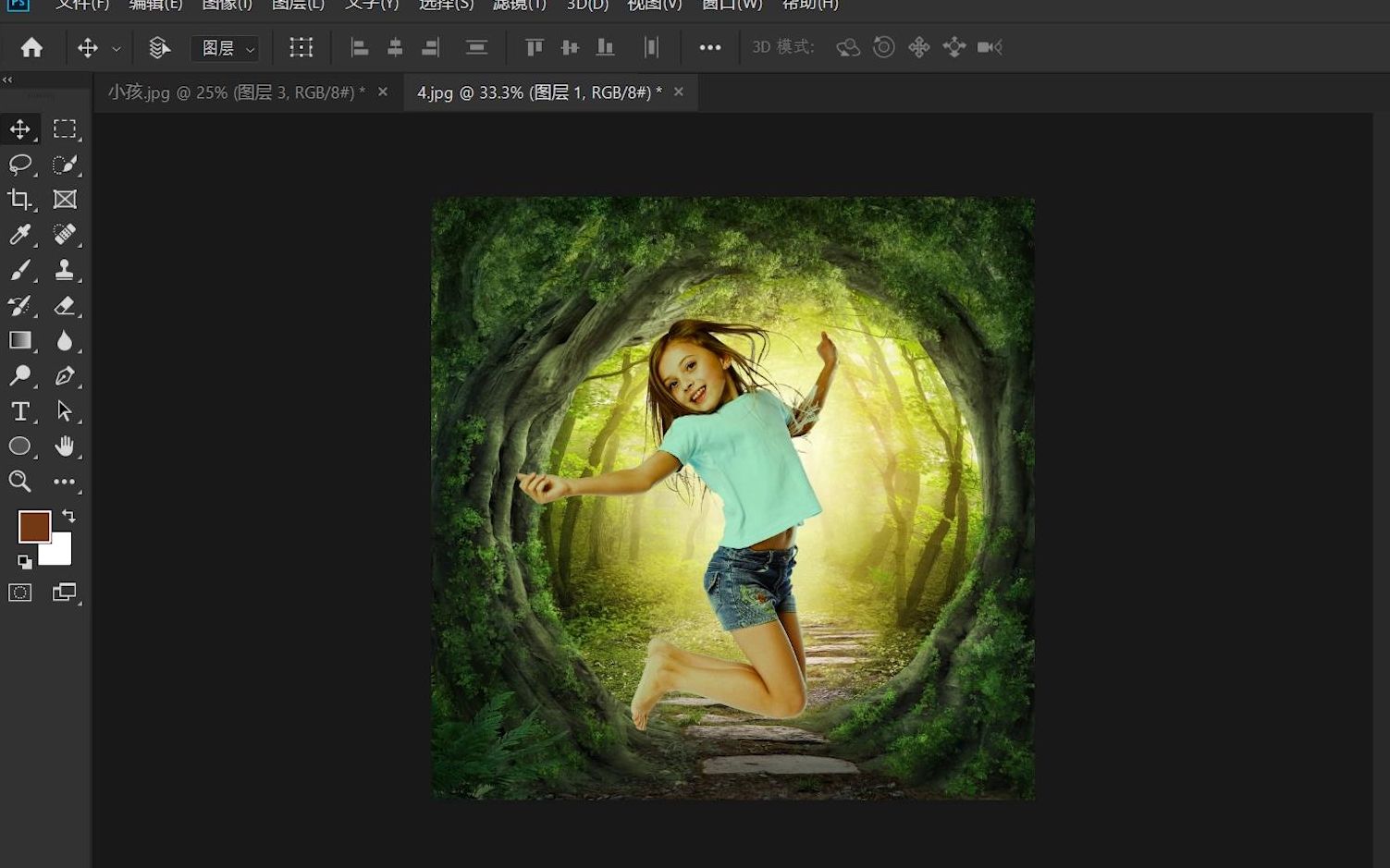Viewport: 1390px width, 868px height.
Task: Select the Spot Healing Brush tool
Action: click(x=65, y=234)
